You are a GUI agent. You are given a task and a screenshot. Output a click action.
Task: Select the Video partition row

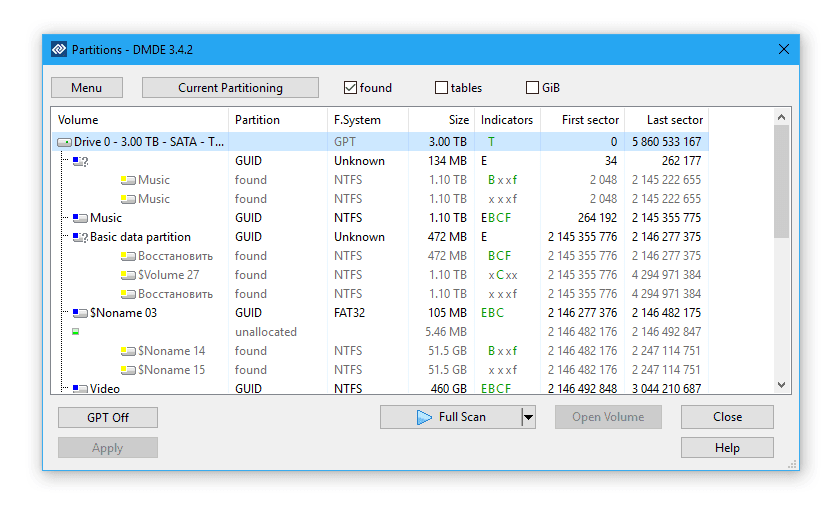pyautogui.click(x=380, y=389)
